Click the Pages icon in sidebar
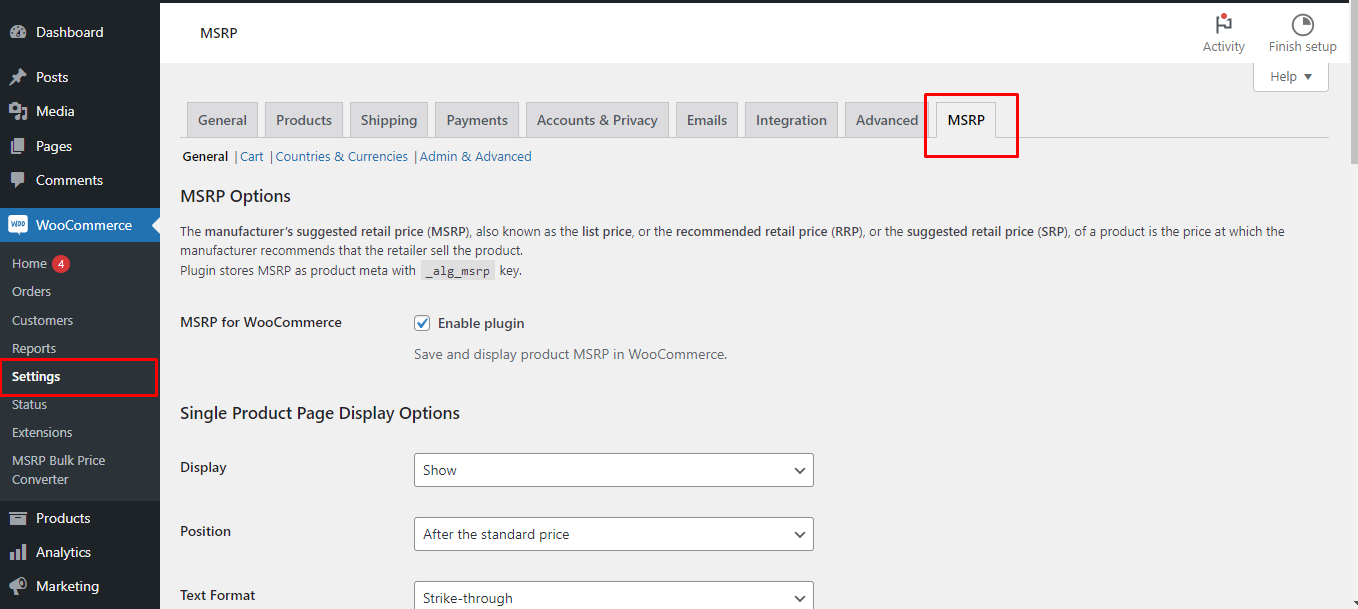 tap(18, 146)
